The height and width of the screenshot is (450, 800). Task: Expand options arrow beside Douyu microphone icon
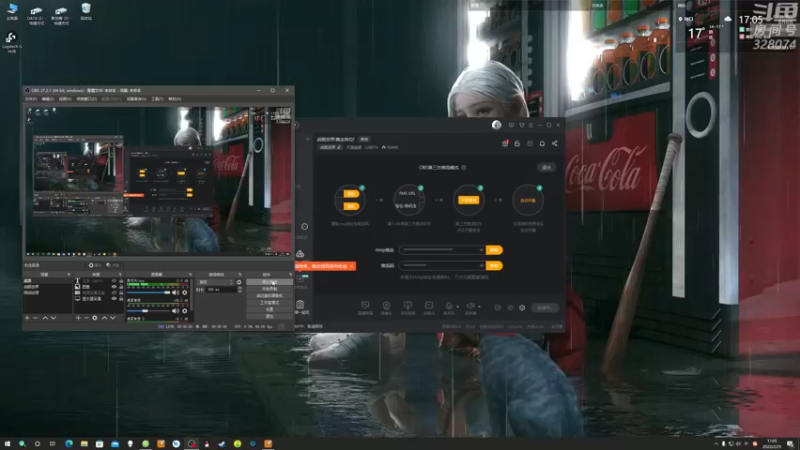(457, 307)
